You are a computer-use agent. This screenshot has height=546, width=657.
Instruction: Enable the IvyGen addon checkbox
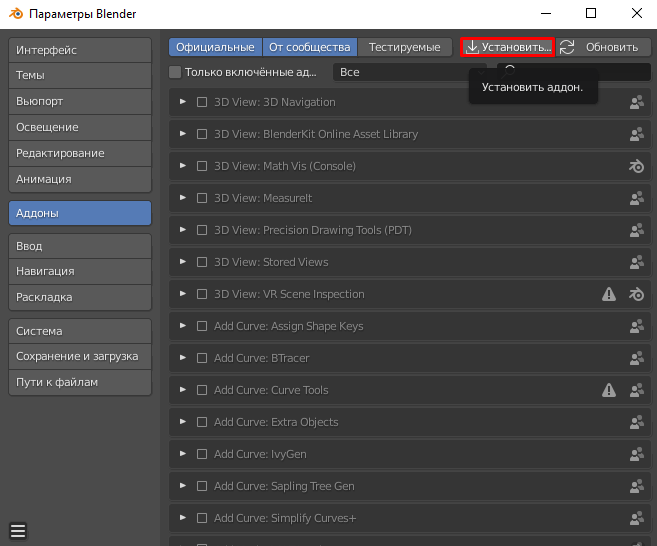202,454
